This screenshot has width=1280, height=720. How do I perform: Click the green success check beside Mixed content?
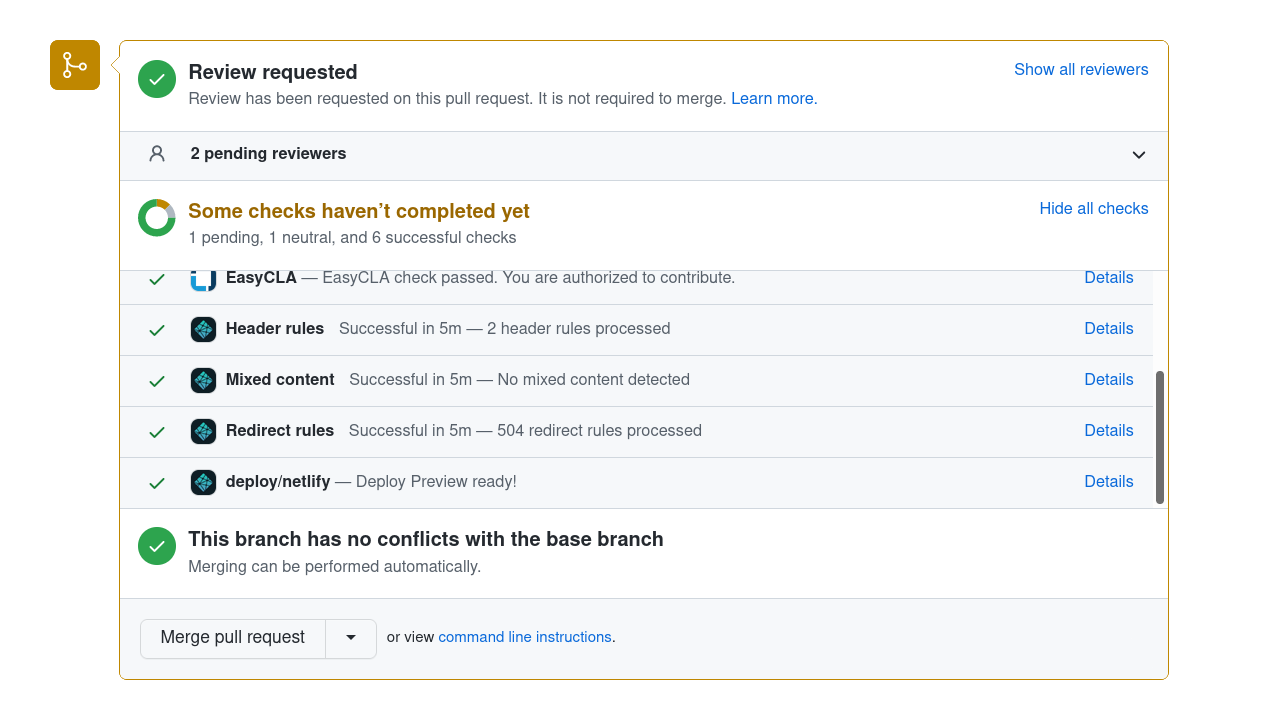tap(157, 380)
